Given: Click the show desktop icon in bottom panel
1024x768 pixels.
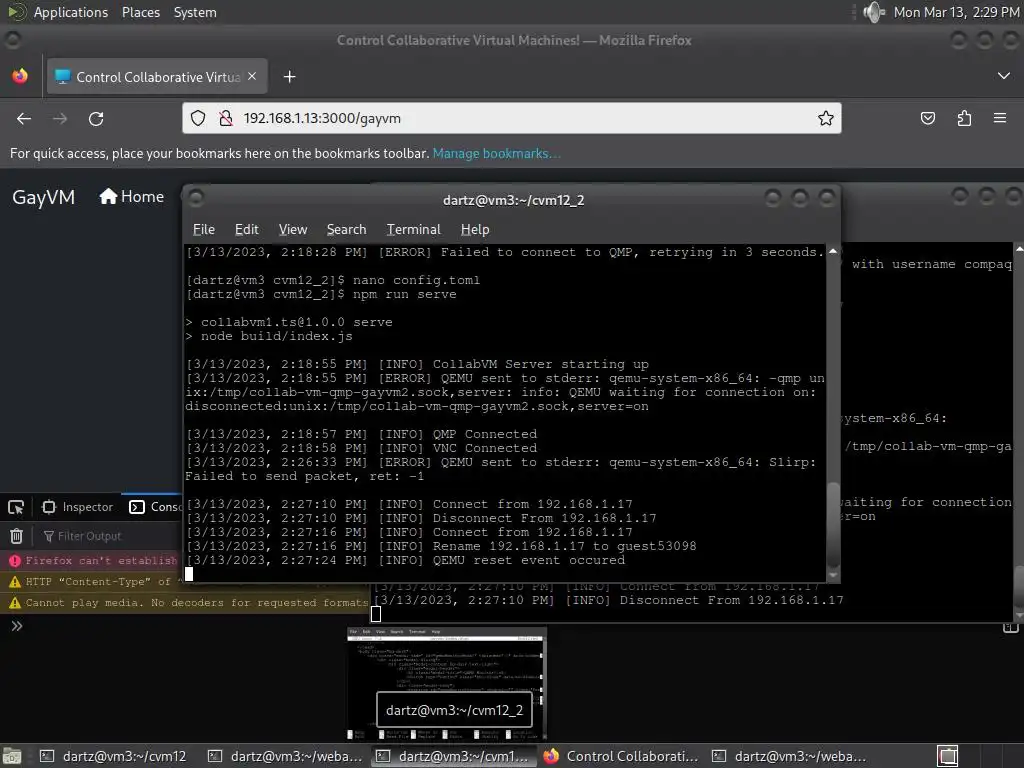Looking at the screenshot, I should point(12,756).
